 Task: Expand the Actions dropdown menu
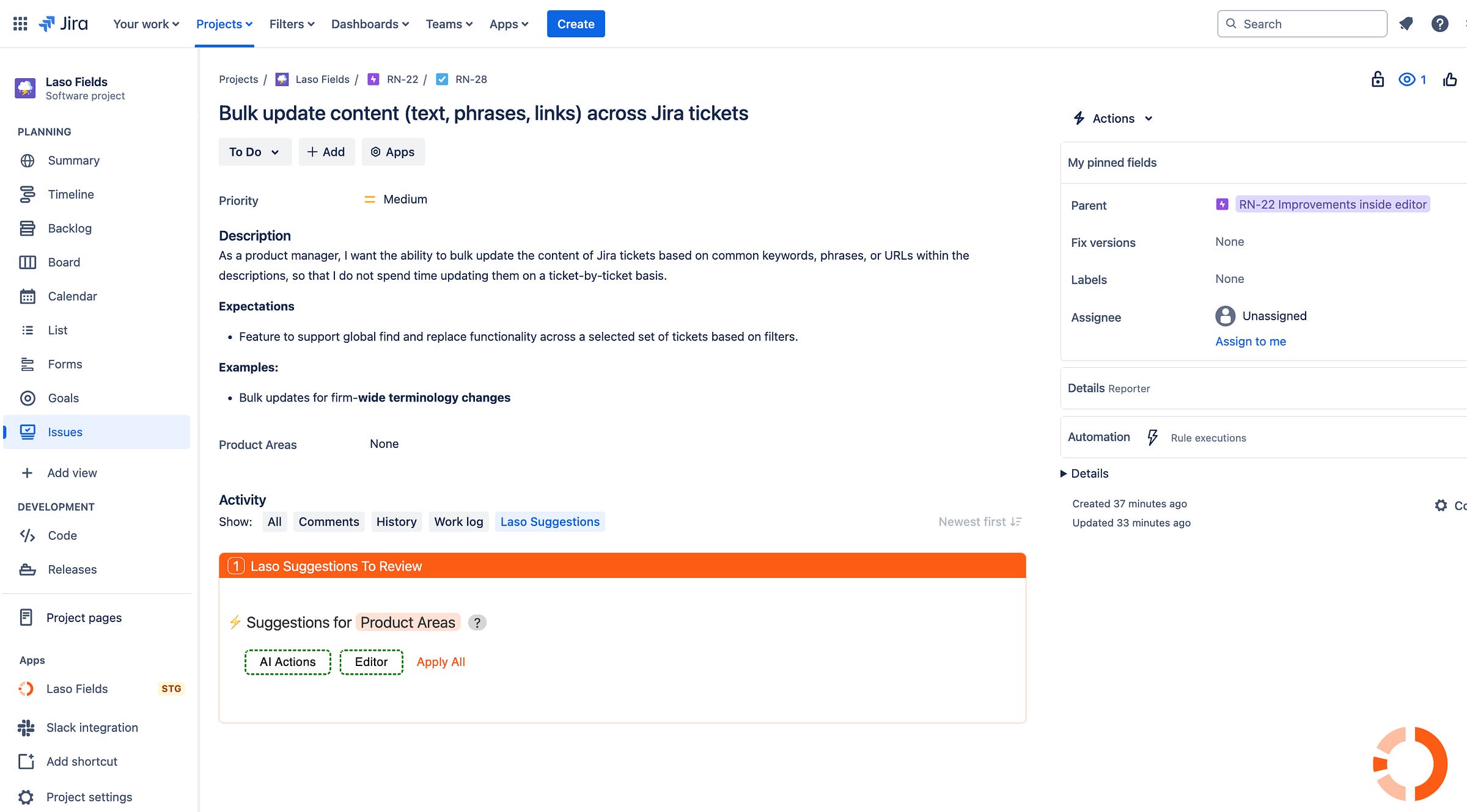(1114, 119)
